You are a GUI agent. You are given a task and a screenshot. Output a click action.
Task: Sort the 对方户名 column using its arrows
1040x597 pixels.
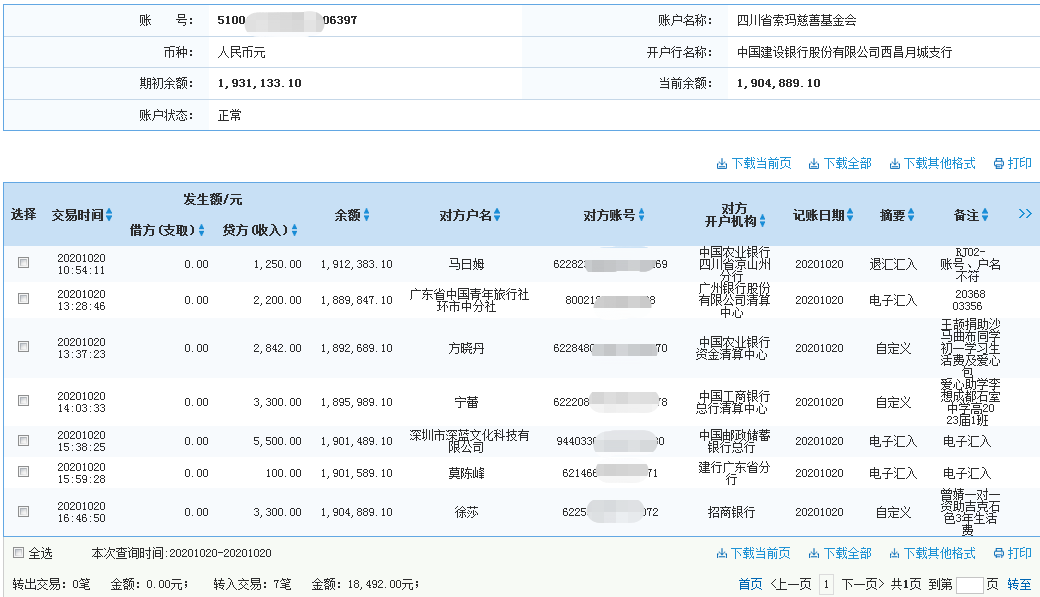[496, 214]
